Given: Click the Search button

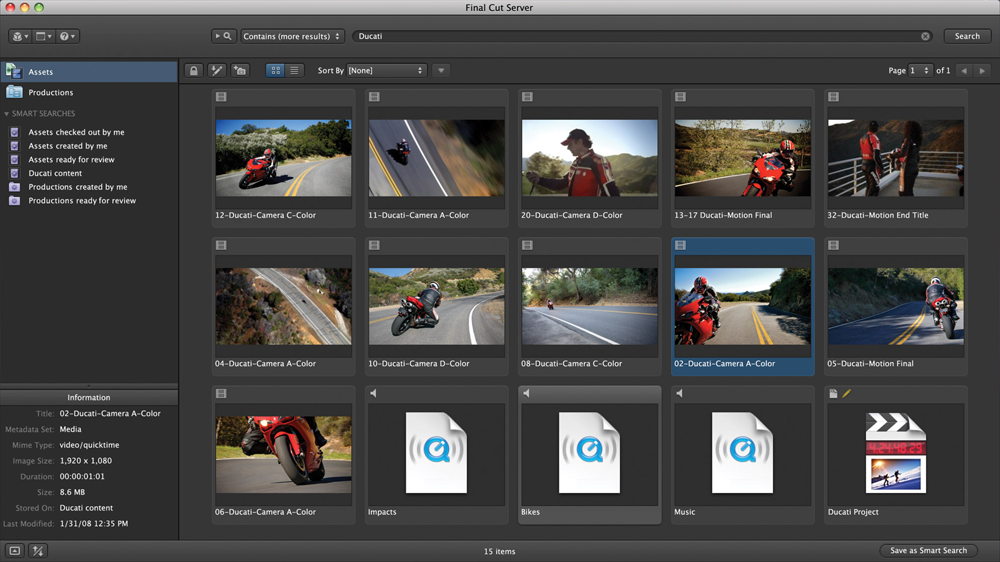Looking at the screenshot, I should pyautogui.click(x=967, y=36).
